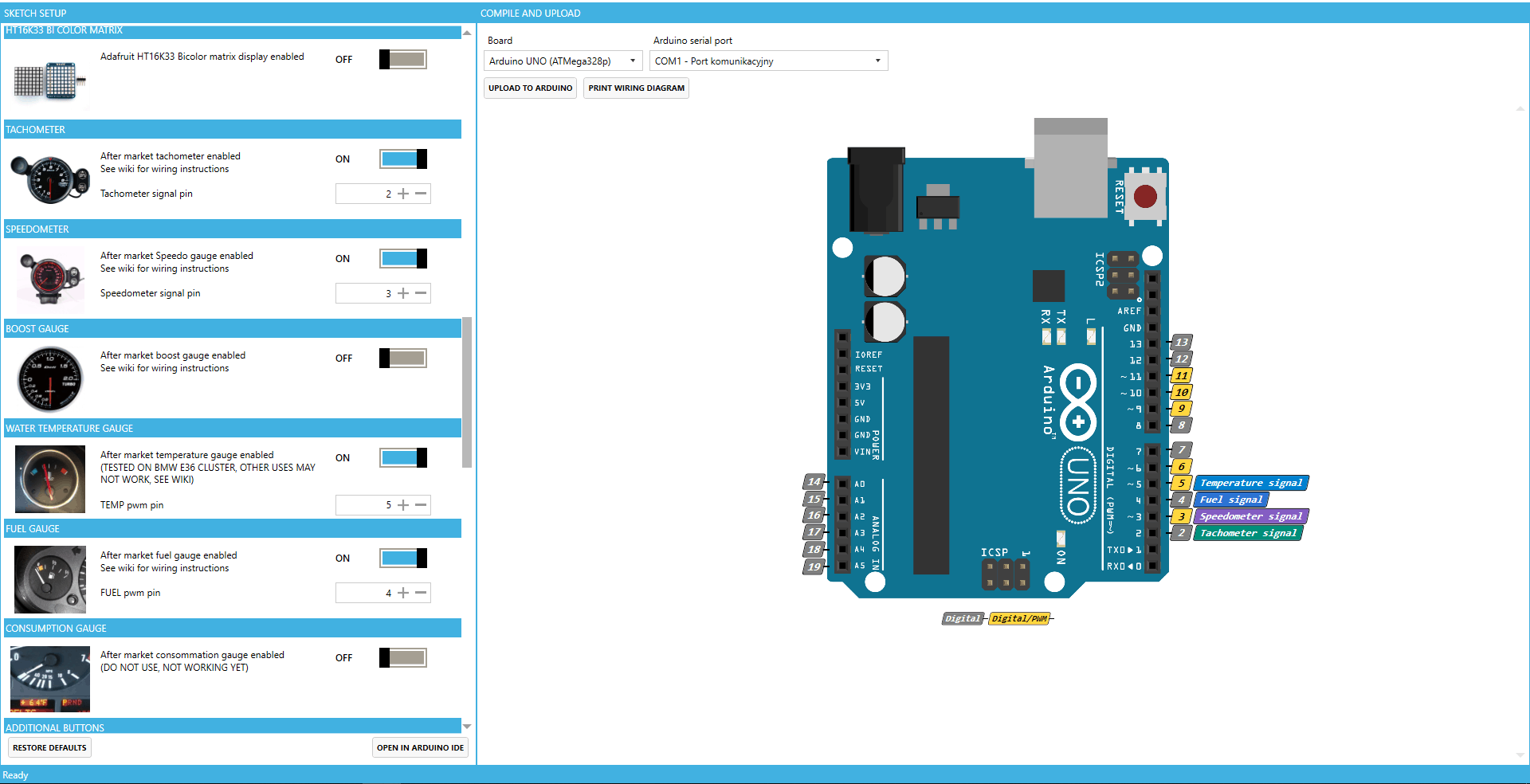Click the Speedometer signal pin label on diagram
Screen dimensions: 1530x784
coord(1251,516)
